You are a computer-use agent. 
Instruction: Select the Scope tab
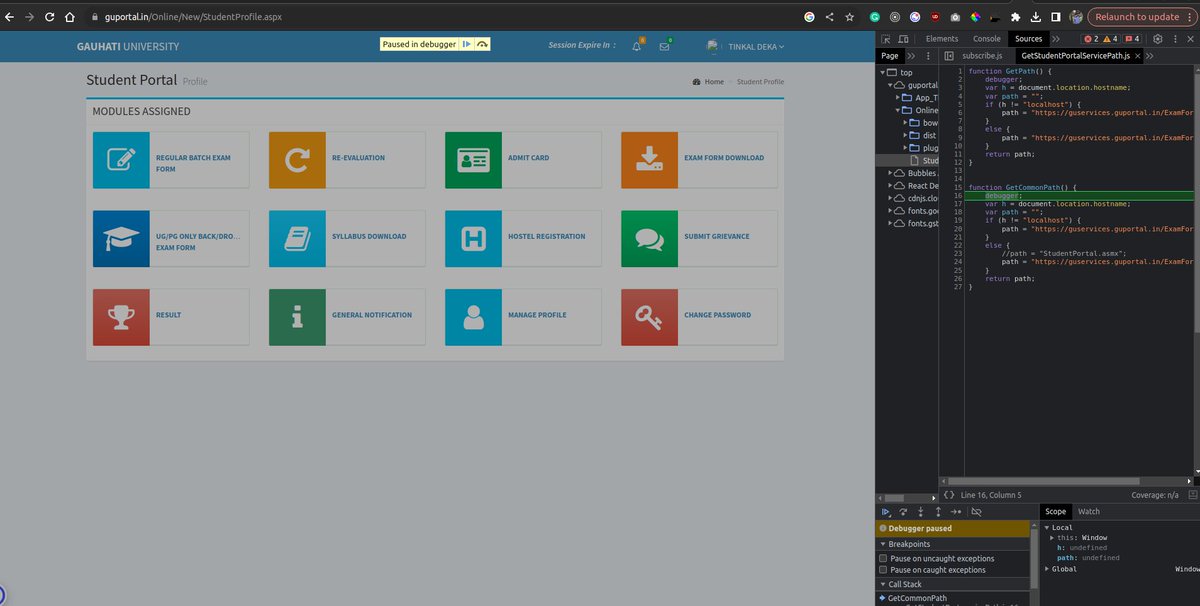coord(1056,511)
